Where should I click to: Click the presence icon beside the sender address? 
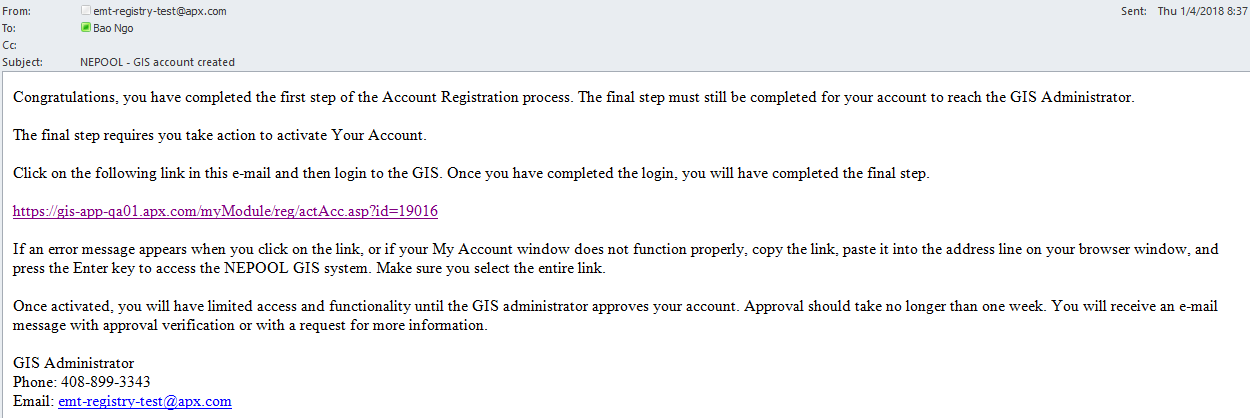(85, 11)
